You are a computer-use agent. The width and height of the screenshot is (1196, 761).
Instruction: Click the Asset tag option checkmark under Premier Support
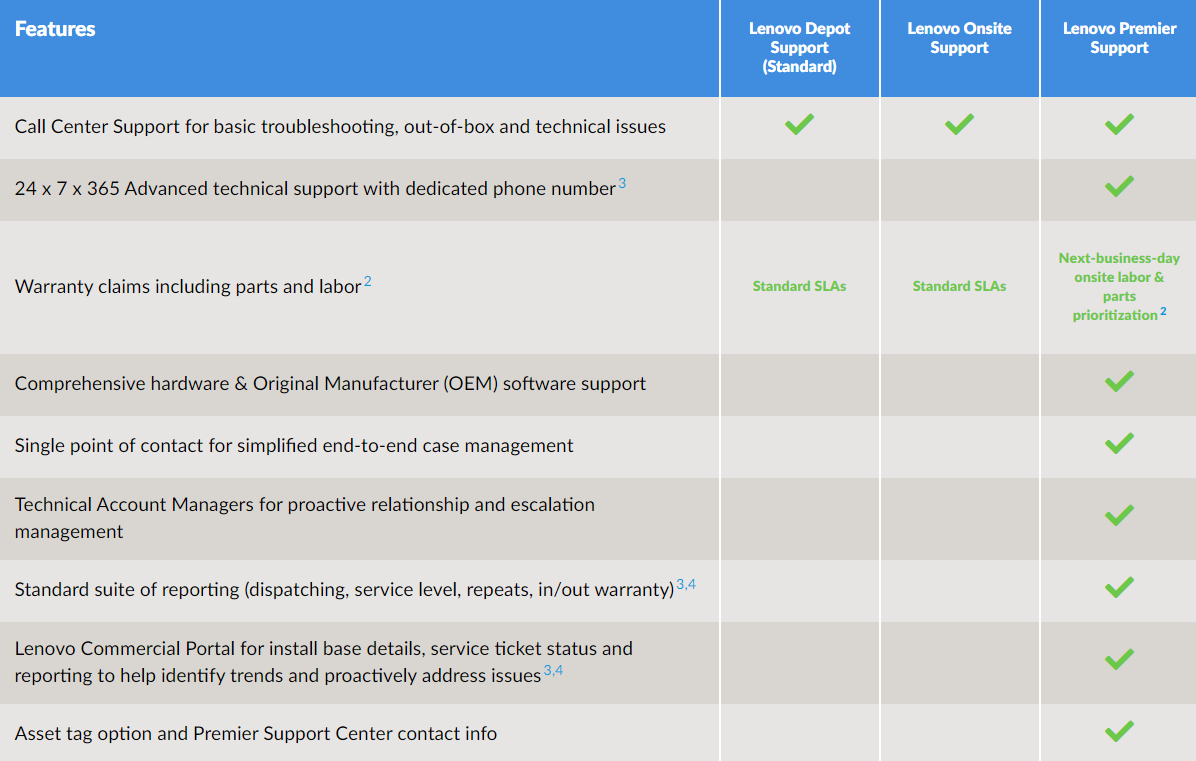pyautogui.click(x=1119, y=731)
